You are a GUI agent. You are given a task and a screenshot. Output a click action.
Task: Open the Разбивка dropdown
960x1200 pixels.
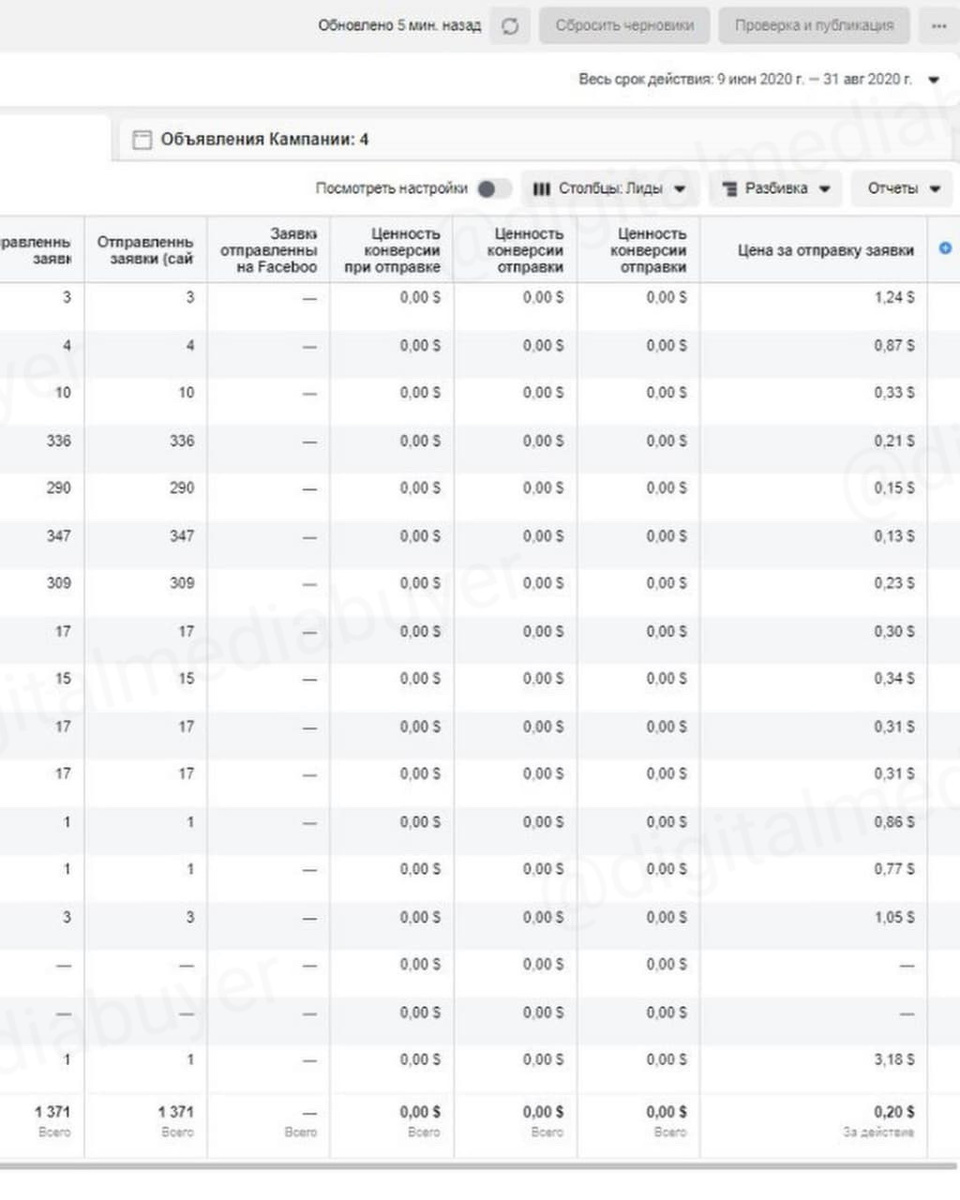pos(776,188)
